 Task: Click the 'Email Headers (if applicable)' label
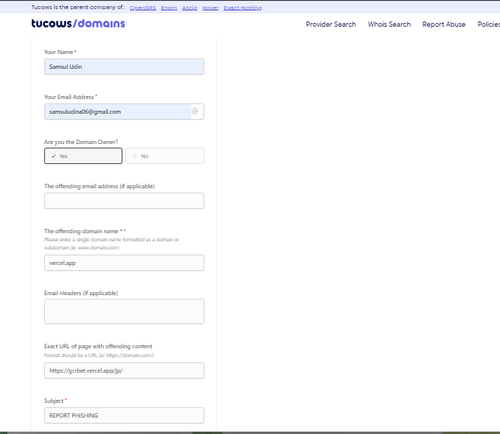tap(81, 293)
